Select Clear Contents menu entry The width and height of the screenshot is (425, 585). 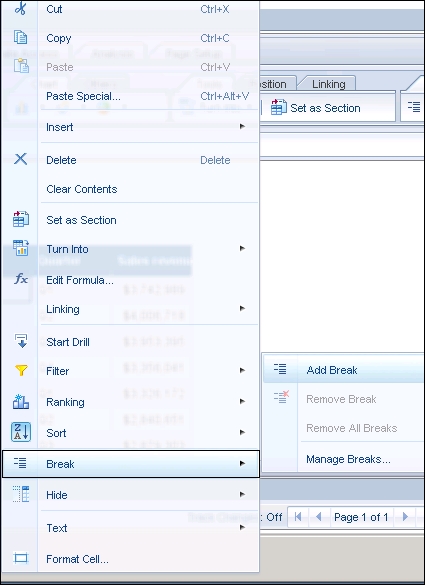(82, 189)
